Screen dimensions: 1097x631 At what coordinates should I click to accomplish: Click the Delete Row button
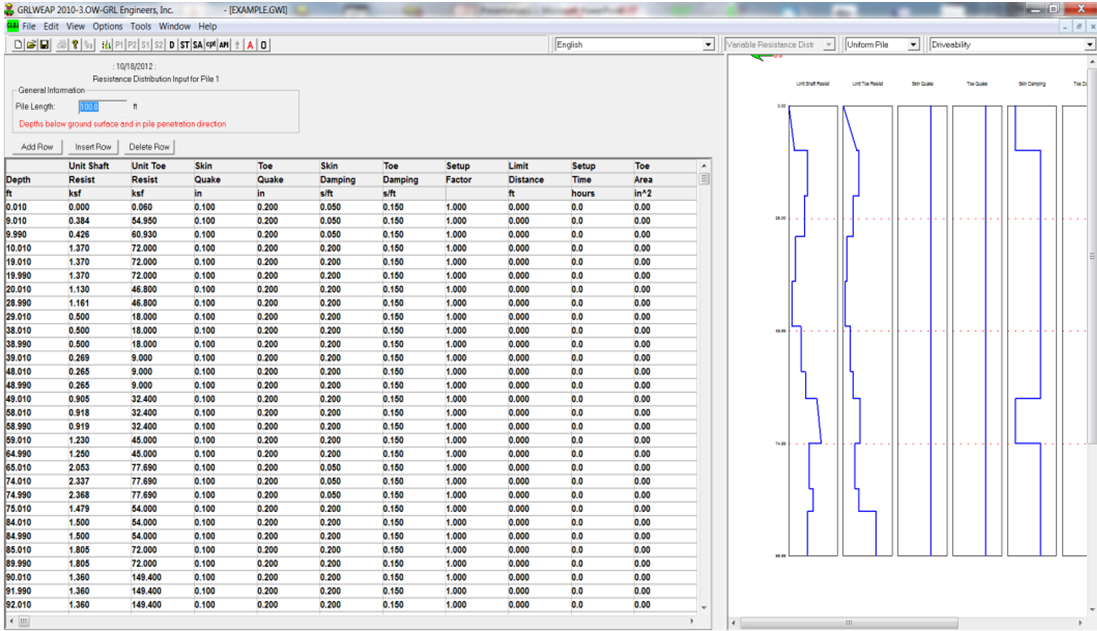coord(149,147)
